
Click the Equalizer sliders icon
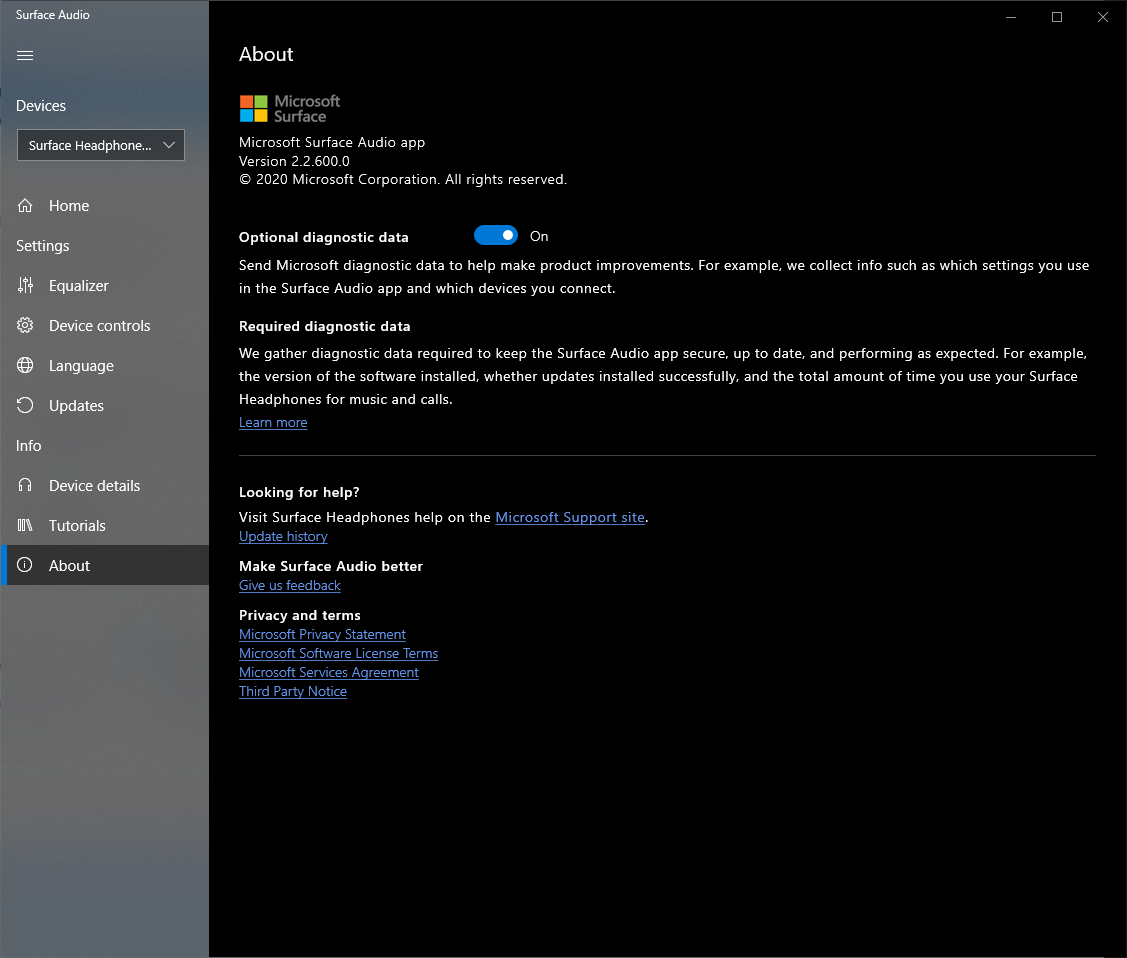click(25, 286)
